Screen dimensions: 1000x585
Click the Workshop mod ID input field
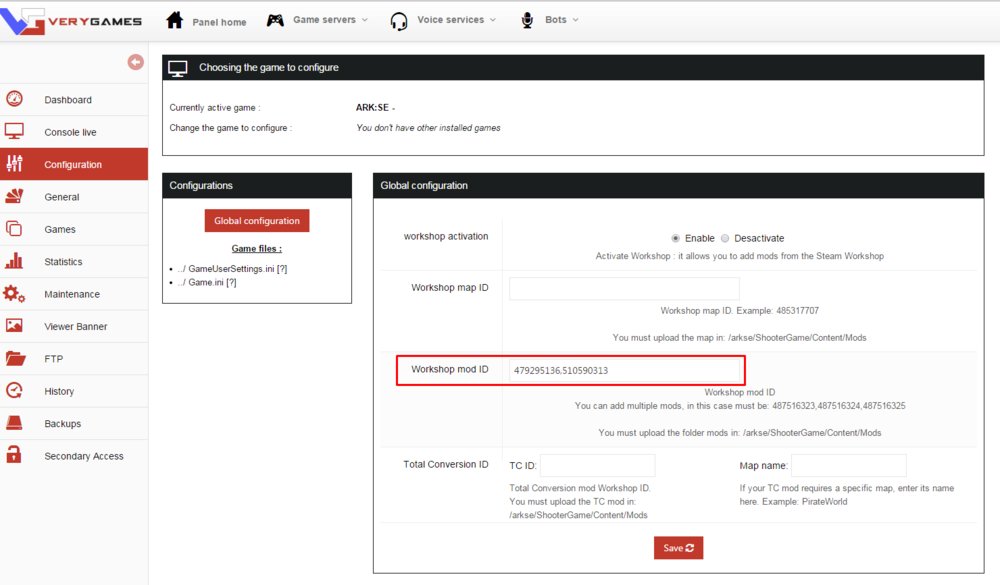(625, 370)
